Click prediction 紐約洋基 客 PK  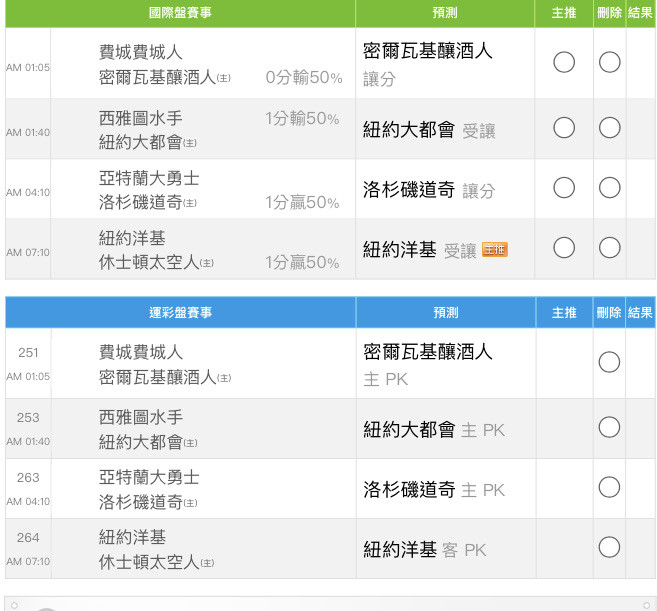point(425,549)
